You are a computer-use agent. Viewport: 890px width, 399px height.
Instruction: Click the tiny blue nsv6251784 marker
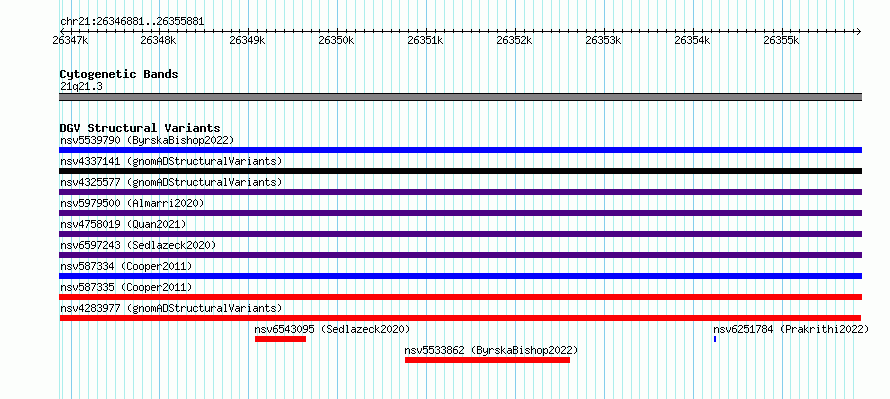pos(715,339)
